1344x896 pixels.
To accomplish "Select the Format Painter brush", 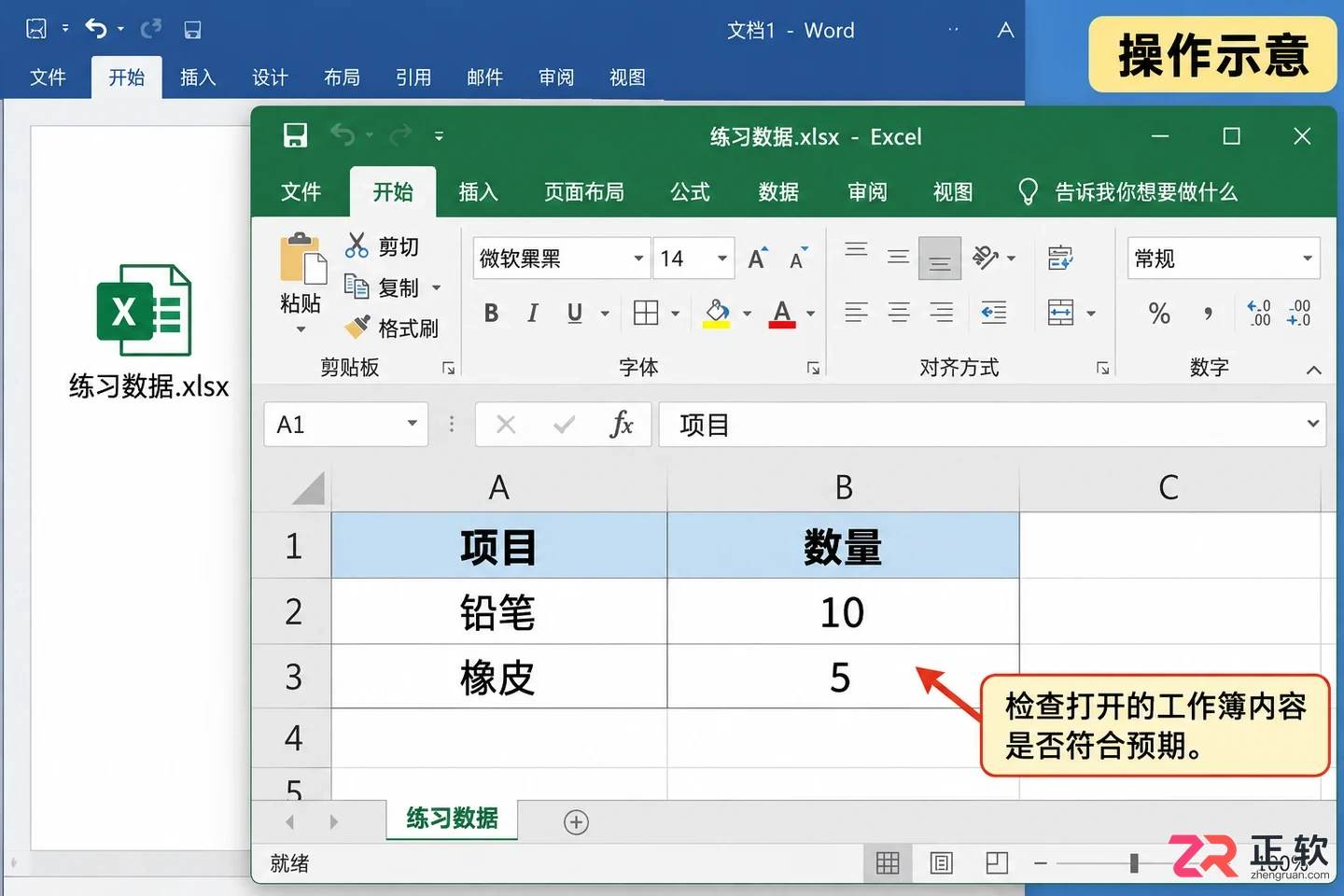I will (357, 328).
